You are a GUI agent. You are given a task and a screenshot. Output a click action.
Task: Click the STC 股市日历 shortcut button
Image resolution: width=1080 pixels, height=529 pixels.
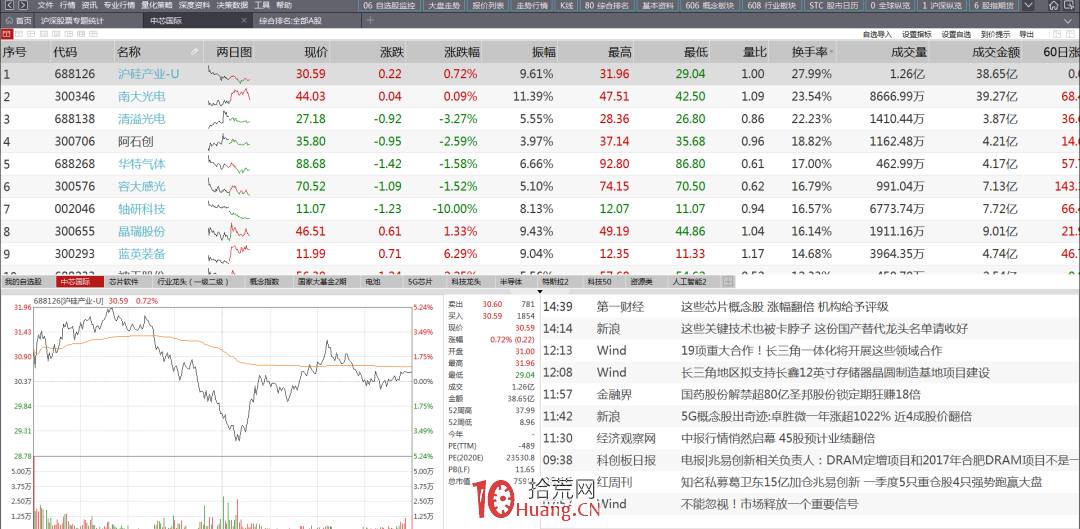[x=833, y=6]
